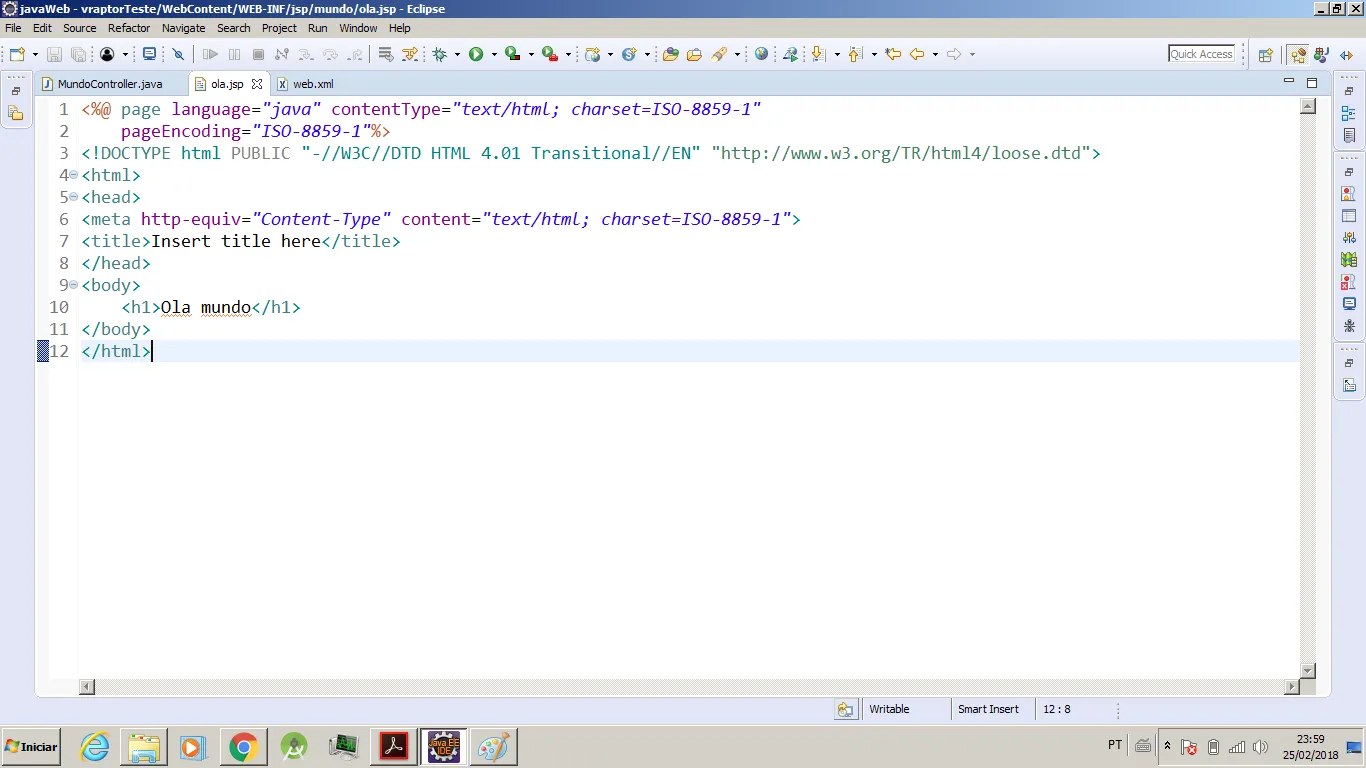Open Google Chrome from the taskbar

[243, 747]
